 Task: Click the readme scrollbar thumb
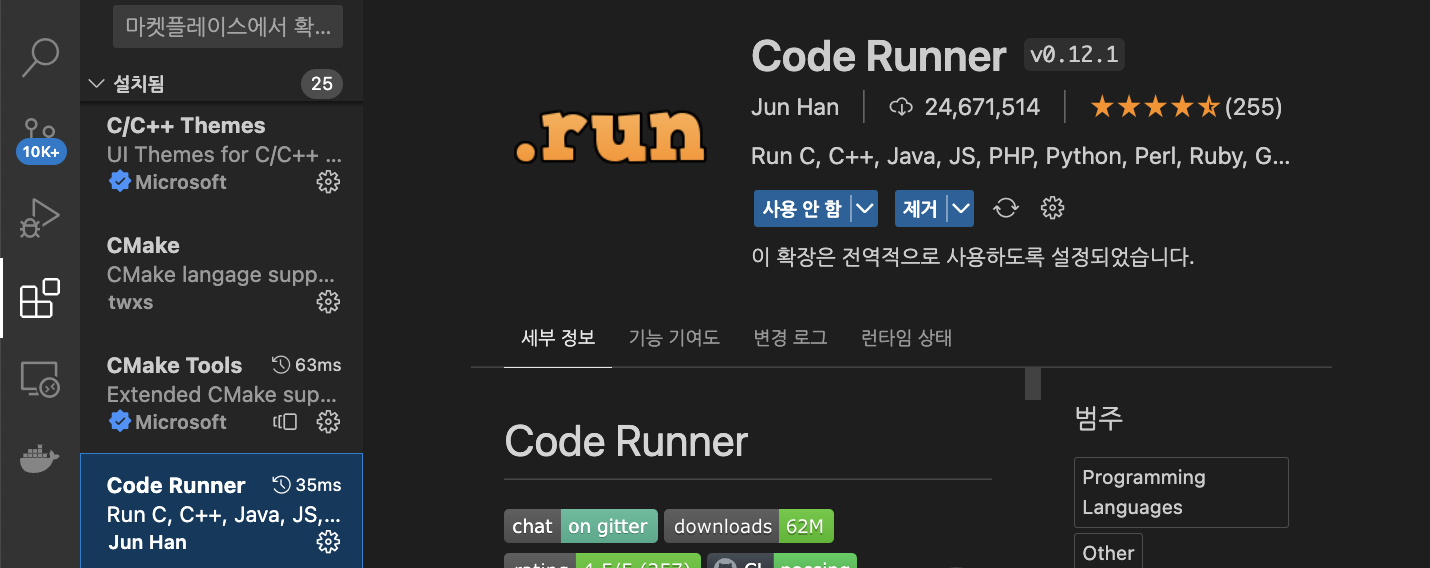1033,384
